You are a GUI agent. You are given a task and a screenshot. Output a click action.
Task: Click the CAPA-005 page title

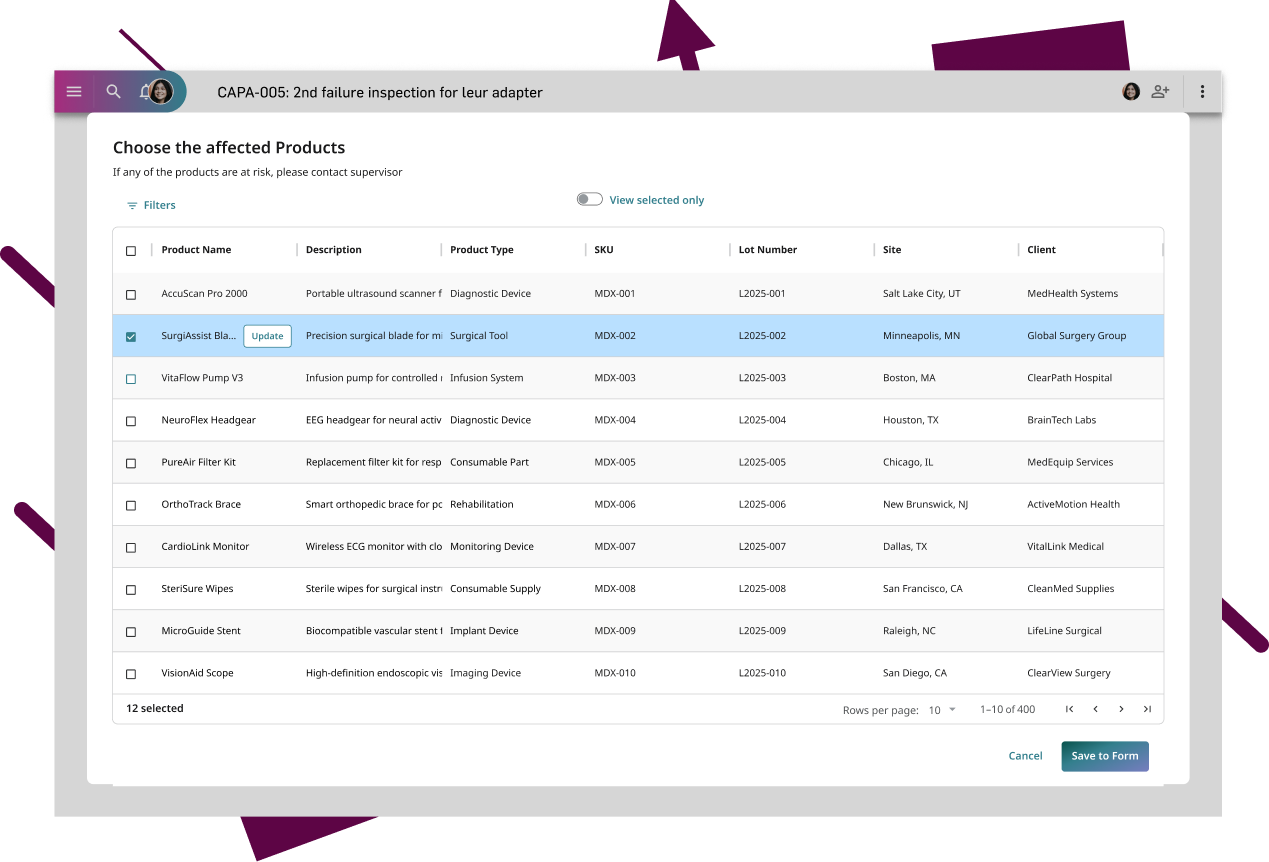[380, 92]
